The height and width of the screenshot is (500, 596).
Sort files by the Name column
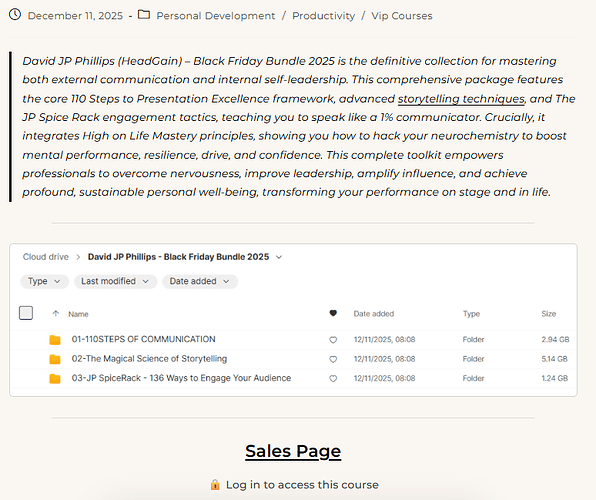(x=78, y=314)
